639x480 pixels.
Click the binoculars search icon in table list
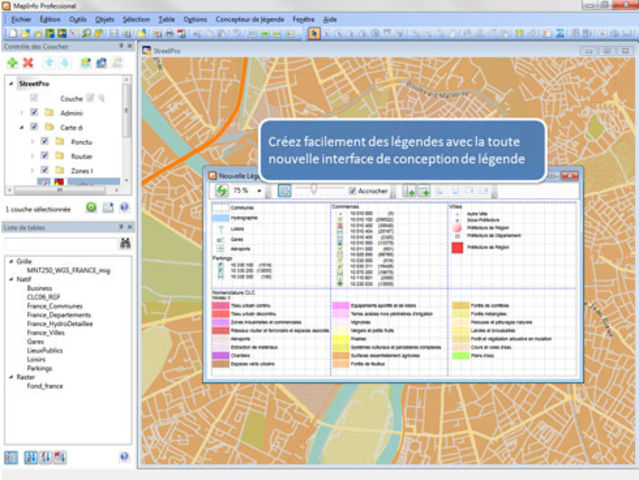(125, 243)
